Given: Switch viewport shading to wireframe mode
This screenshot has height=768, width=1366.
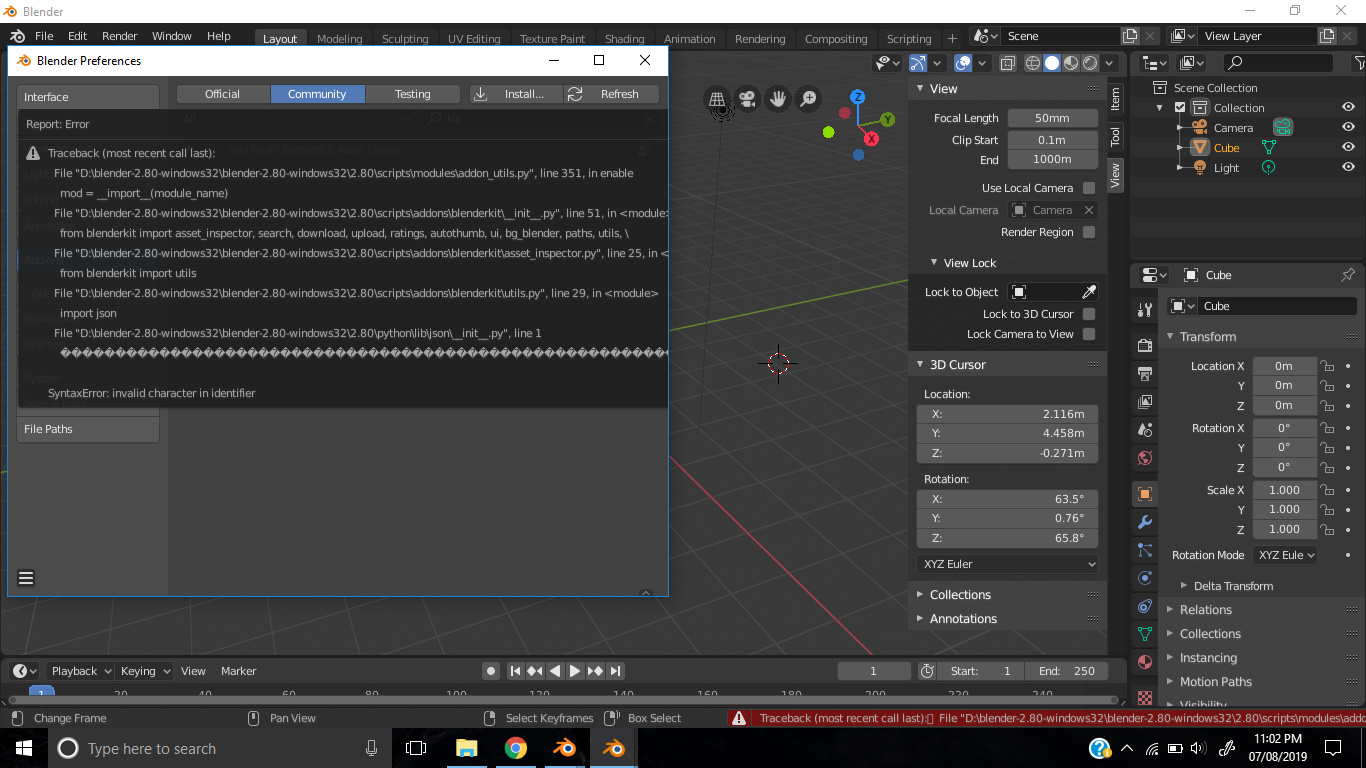Looking at the screenshot, I should tap(1031, 62).
